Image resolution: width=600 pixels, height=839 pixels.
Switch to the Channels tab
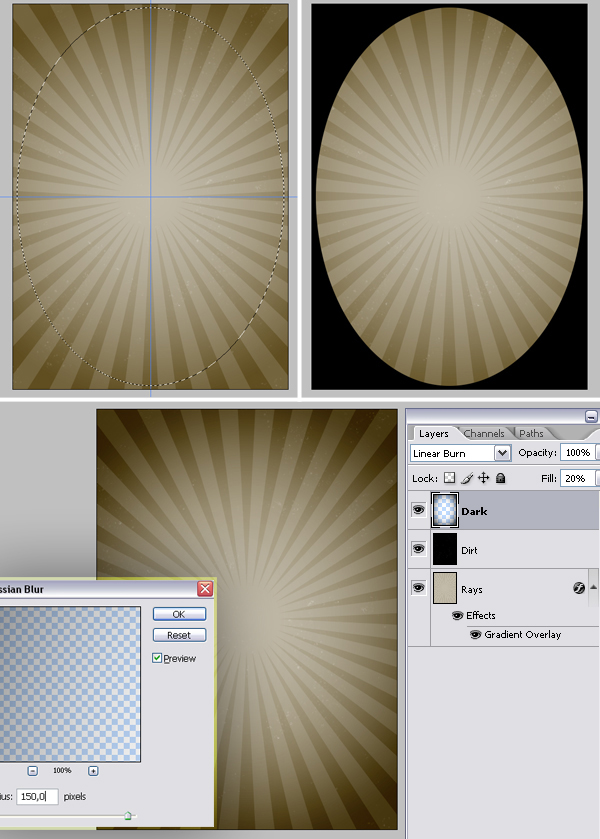pyautogui.click(x=484, y=434)
